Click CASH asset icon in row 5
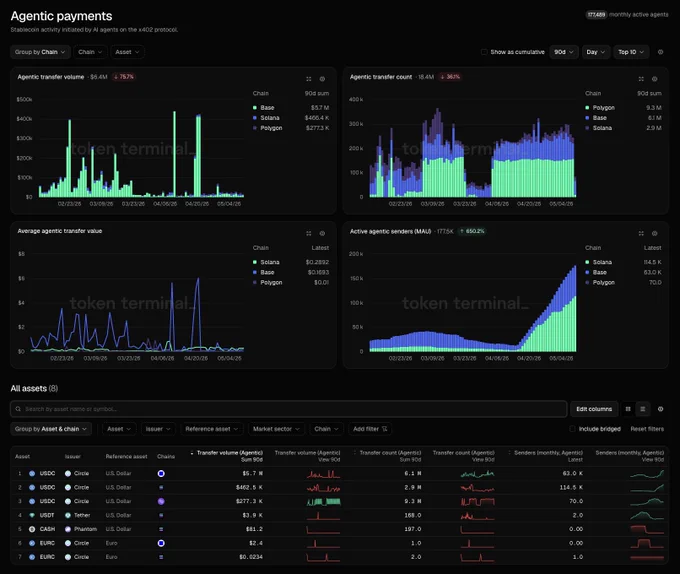Screen dimensions: 680x574 32,529
